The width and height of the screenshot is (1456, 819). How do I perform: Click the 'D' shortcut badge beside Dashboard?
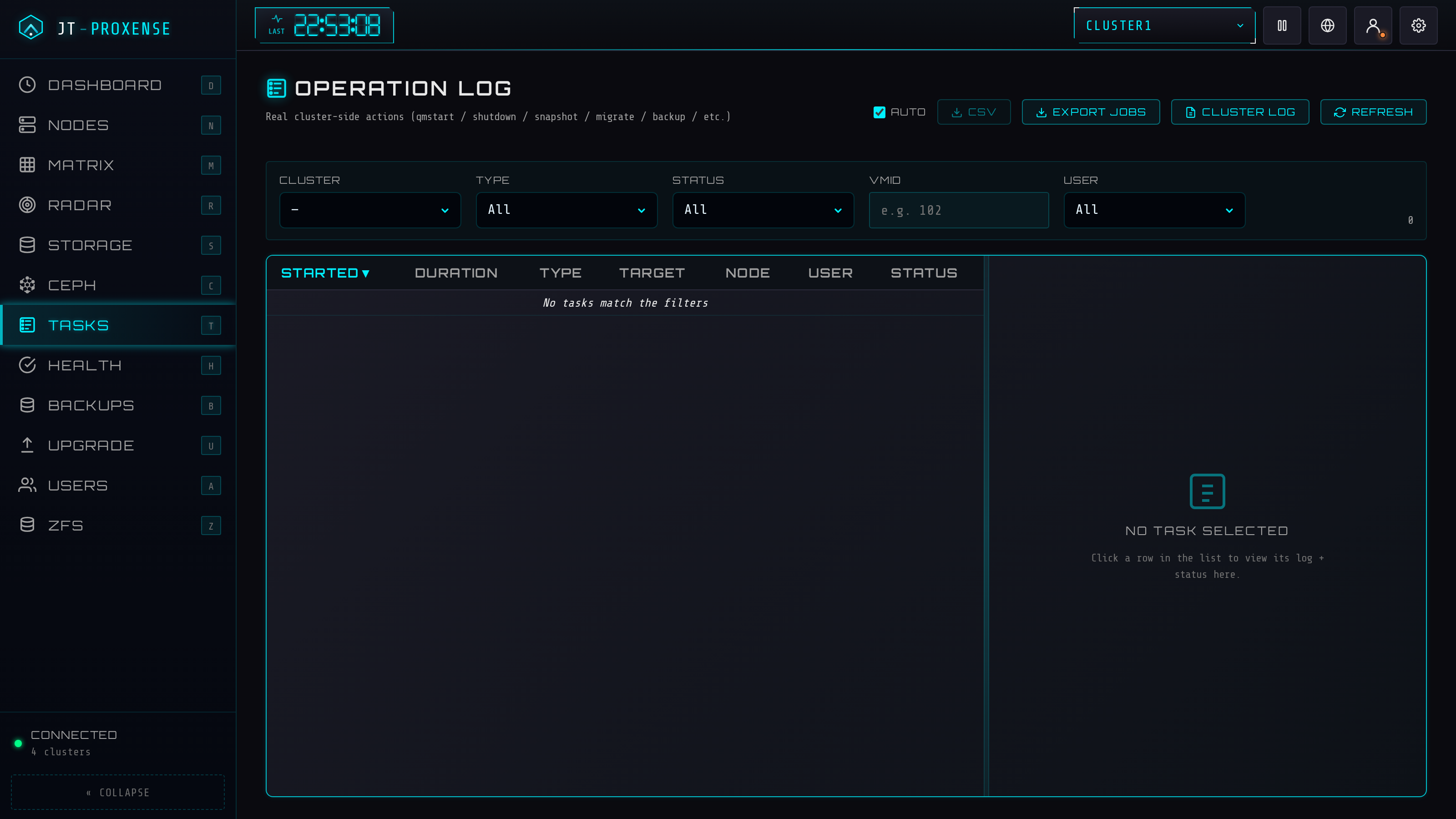coord(211,86)
